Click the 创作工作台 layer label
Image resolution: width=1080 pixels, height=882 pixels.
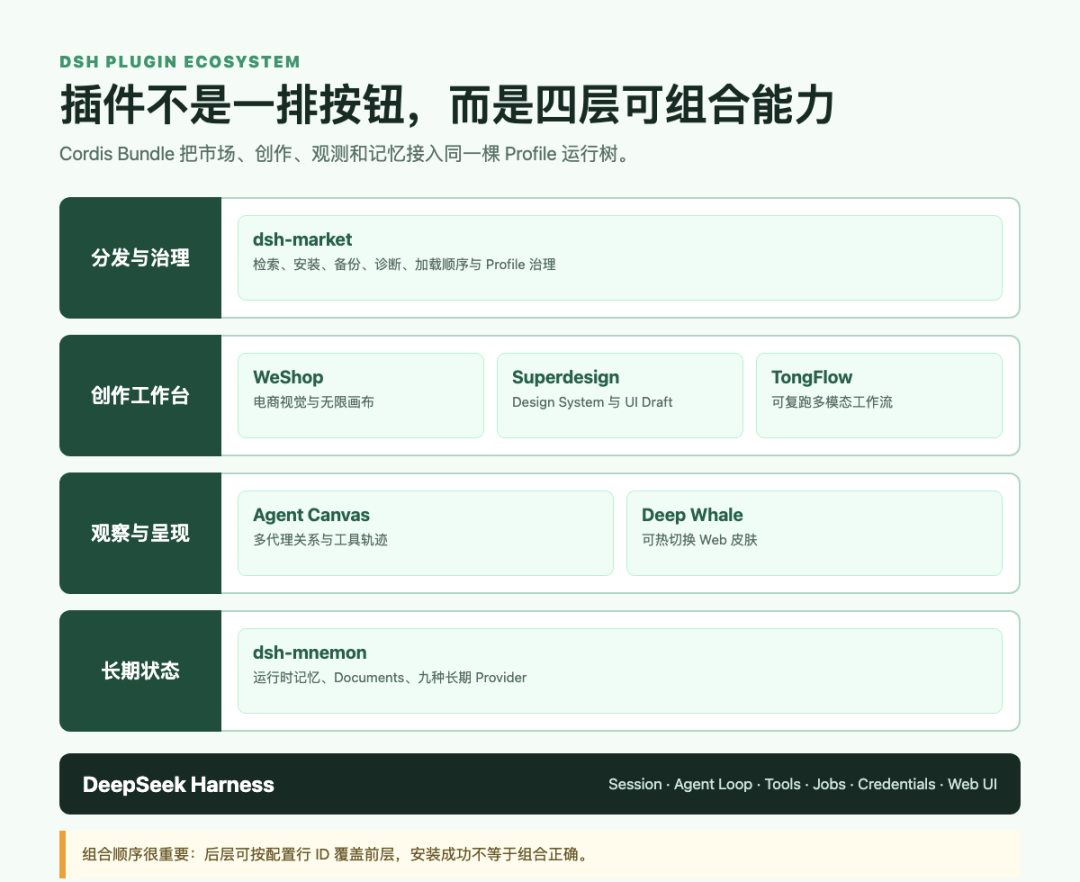click(x=141, y=395)
